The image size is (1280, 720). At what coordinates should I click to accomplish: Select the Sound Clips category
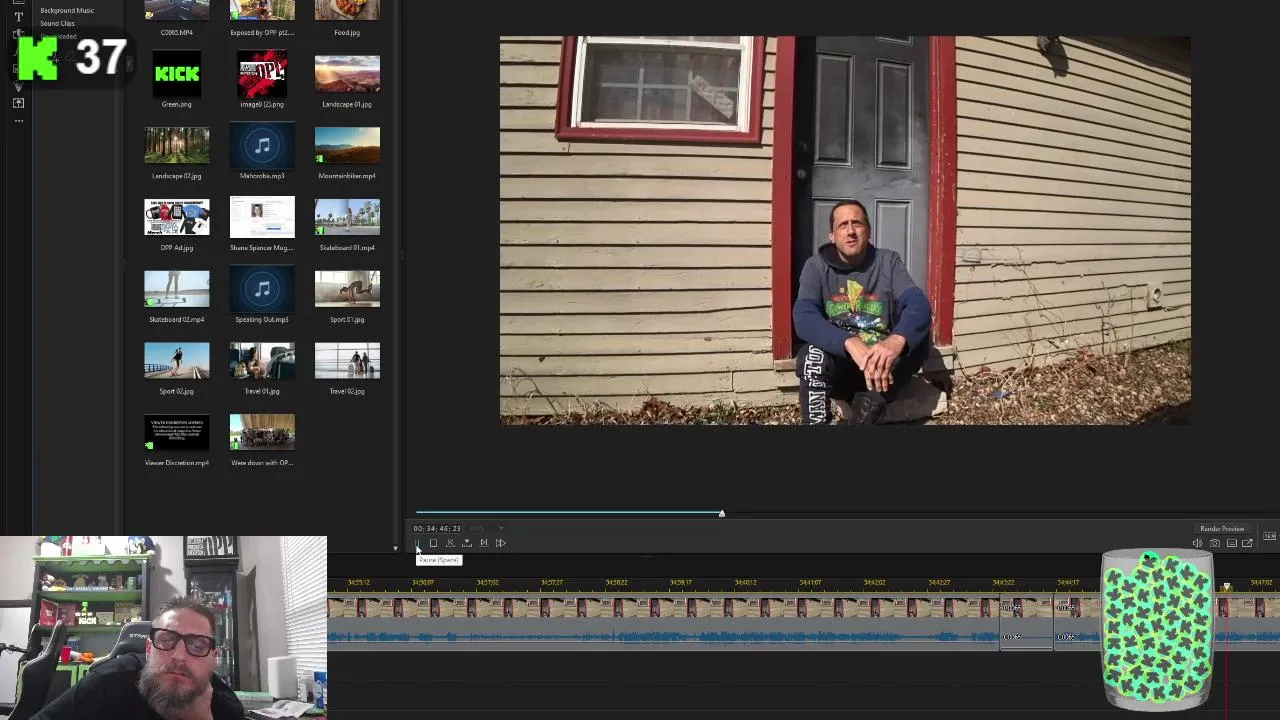(57, 23)
